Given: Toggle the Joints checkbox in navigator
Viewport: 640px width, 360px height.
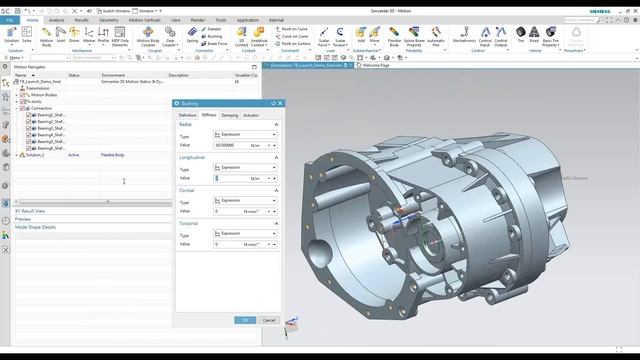Looking at the screenshot, I should (22, 102).
